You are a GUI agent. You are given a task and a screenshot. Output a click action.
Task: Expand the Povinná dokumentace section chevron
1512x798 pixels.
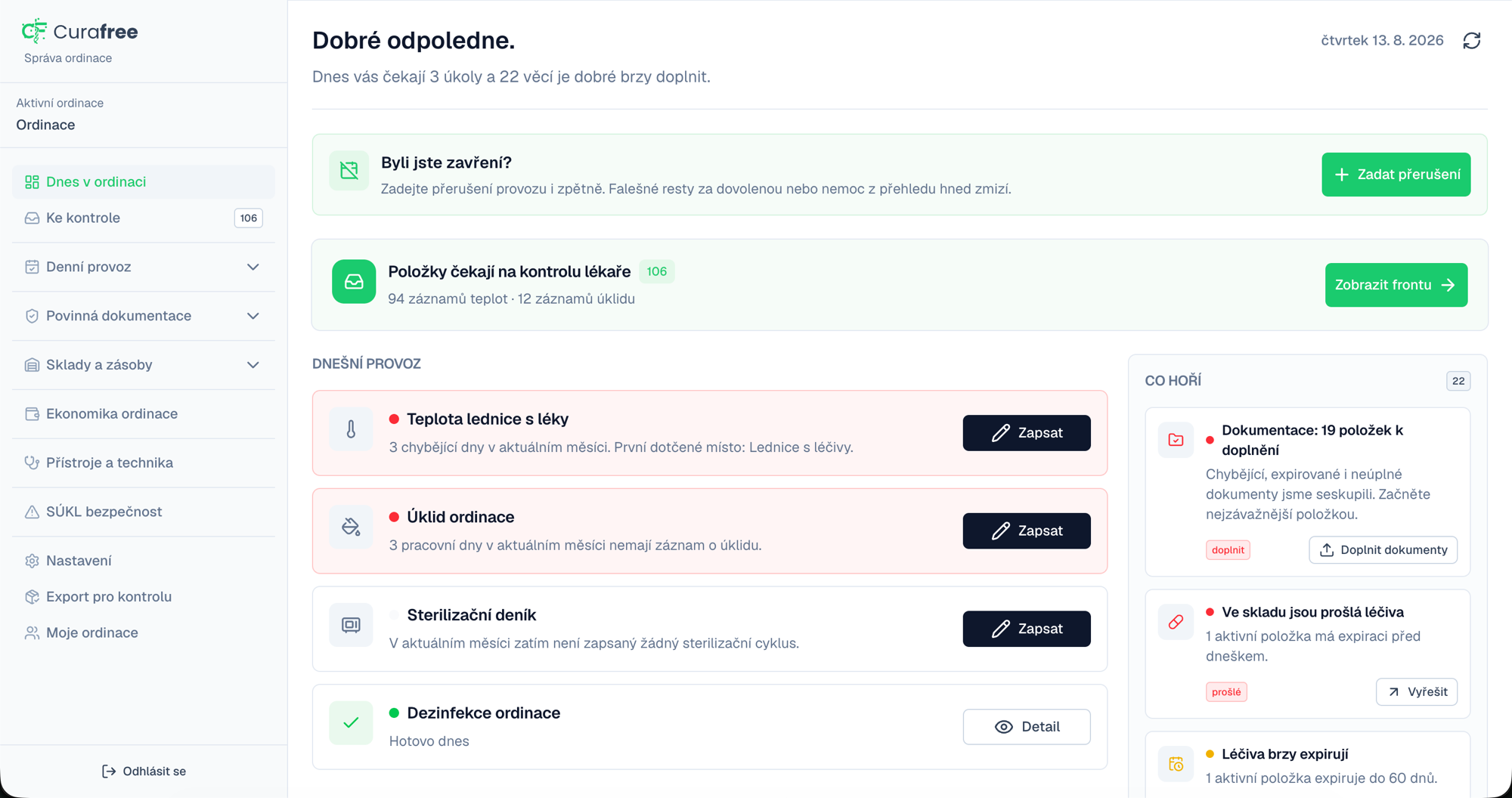pyautogui.click(x=253, y=316)
